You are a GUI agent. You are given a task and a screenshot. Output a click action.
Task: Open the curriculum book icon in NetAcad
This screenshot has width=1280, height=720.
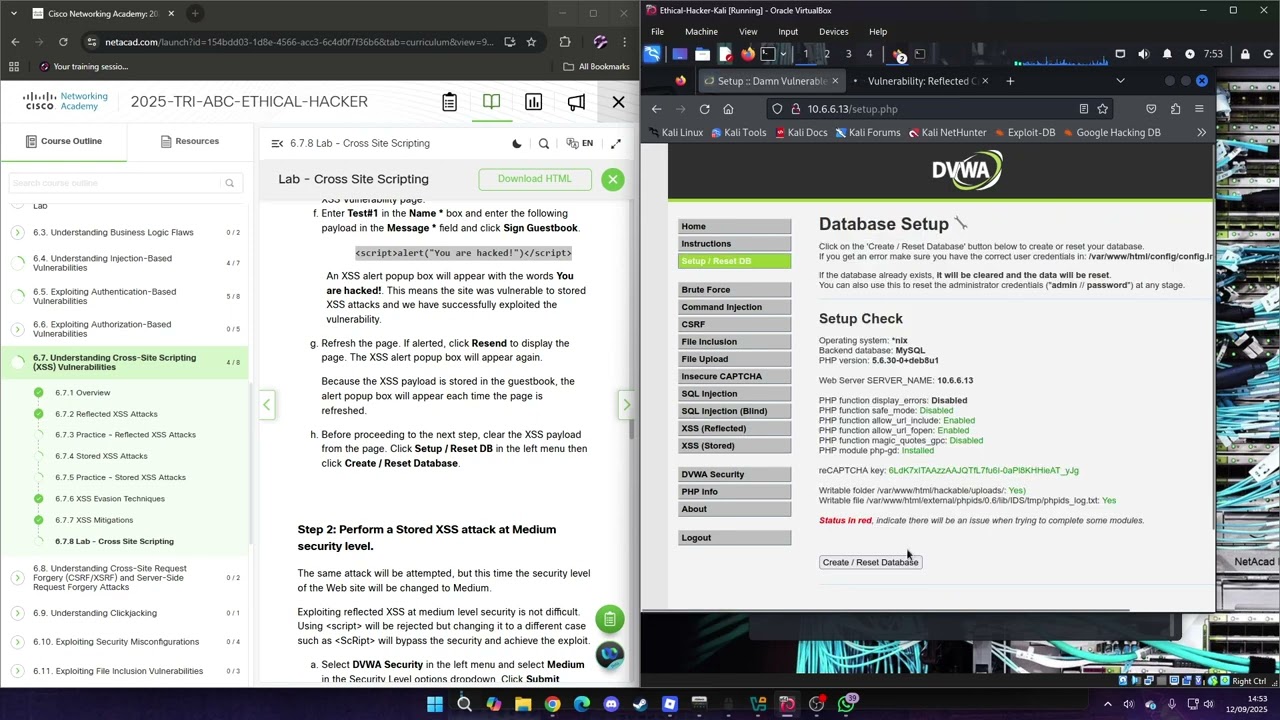(491, 102)
